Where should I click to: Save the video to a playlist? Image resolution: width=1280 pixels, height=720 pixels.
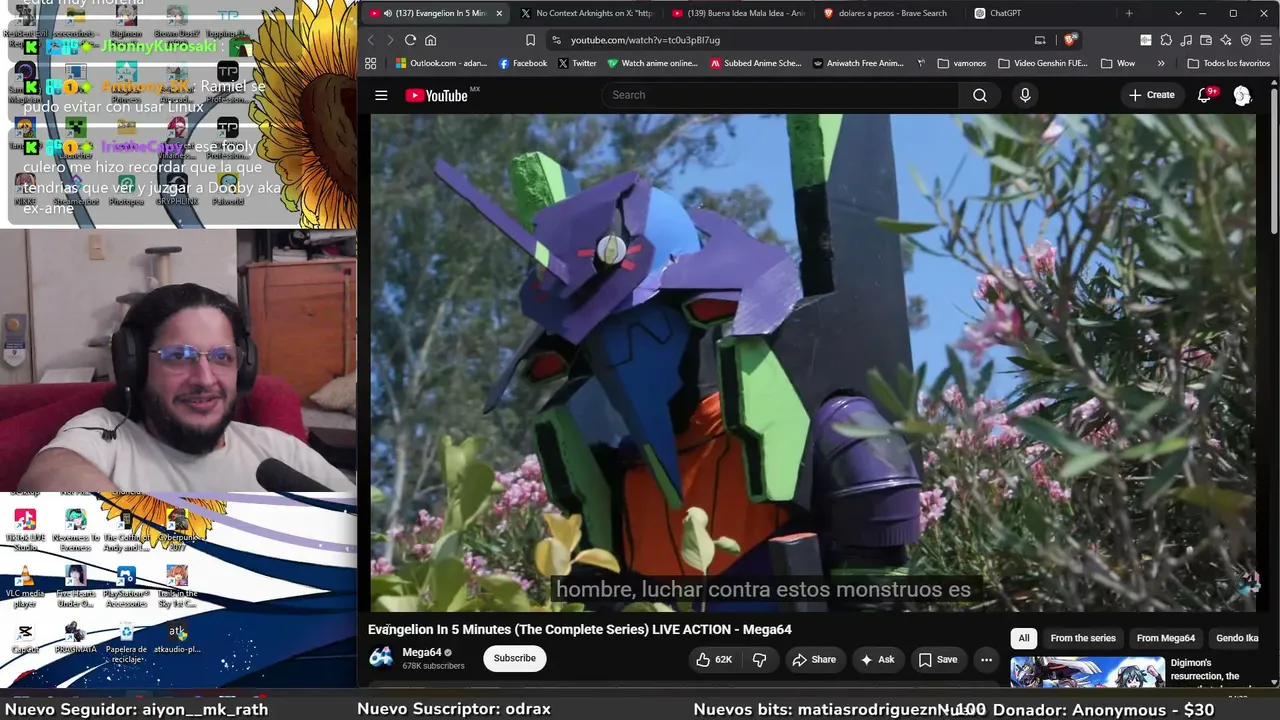point(938,659)
